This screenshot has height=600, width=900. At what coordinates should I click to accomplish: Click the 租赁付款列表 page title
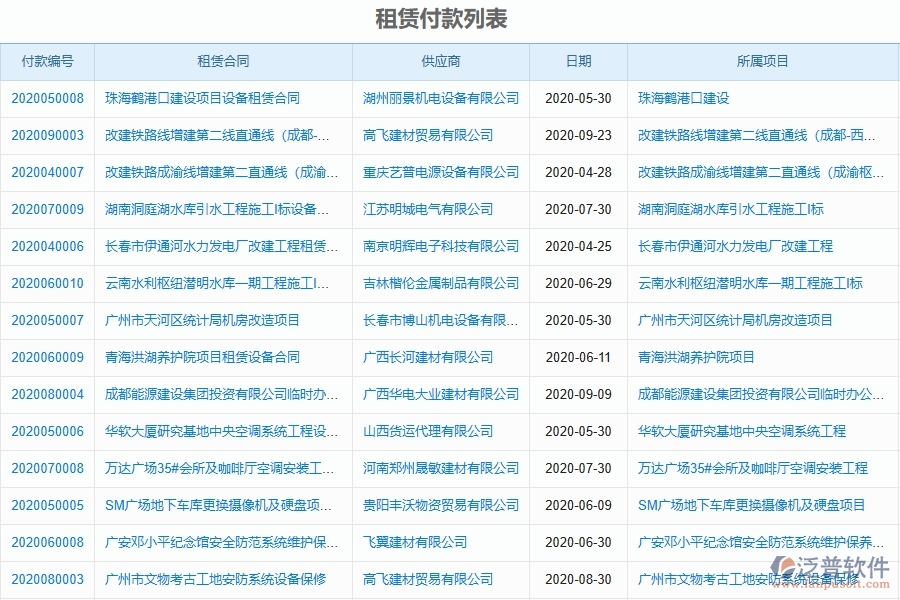450,17
